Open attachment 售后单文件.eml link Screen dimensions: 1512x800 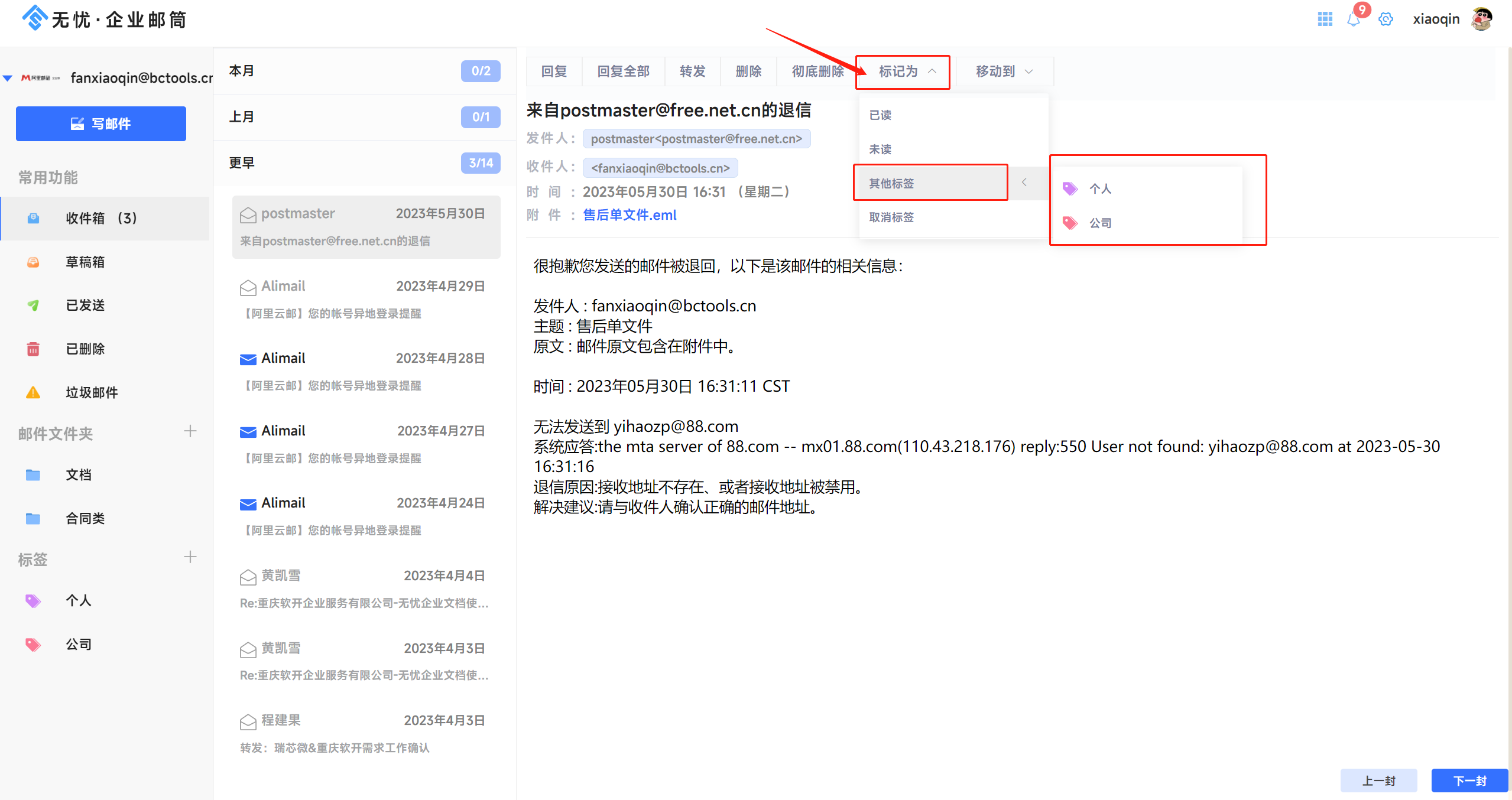630,215
